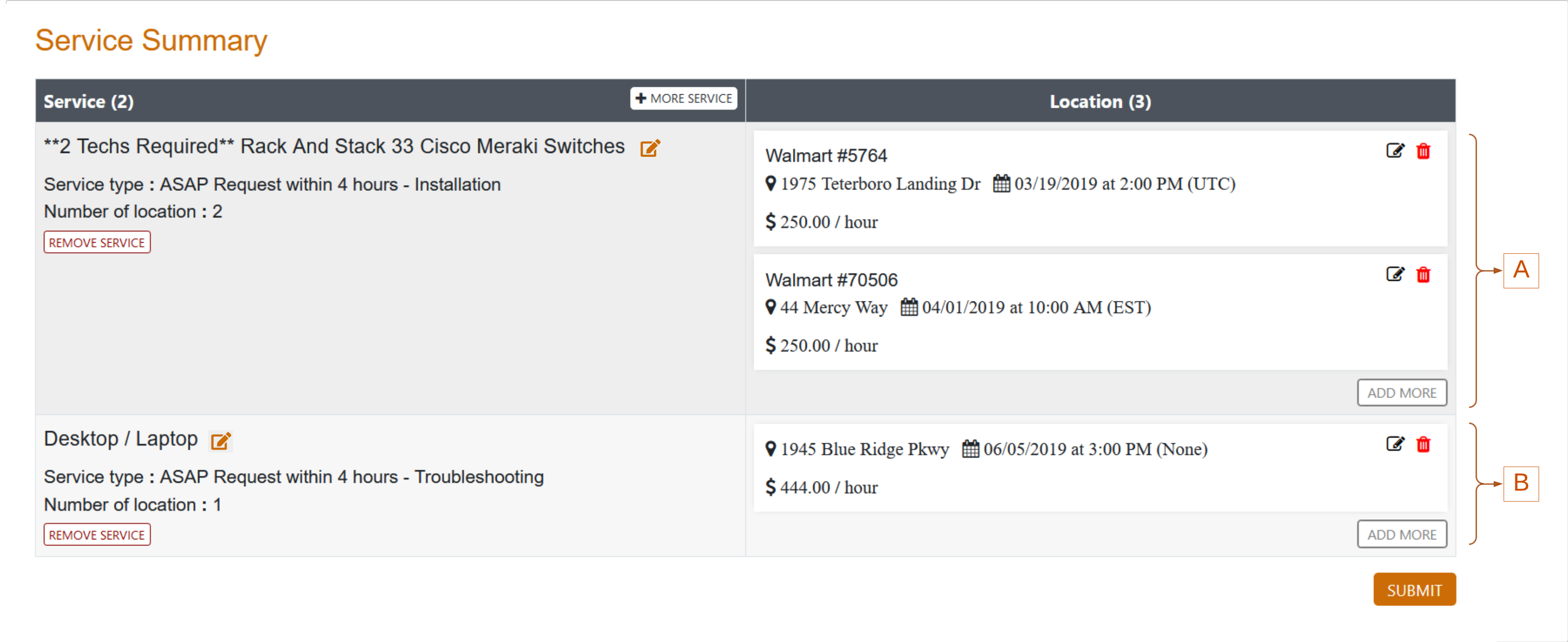Image resolution: width=1568 pixels, height=642 pixels.
Task: Edit Walmart #70506 location entry
Action: pos(1394,274)
